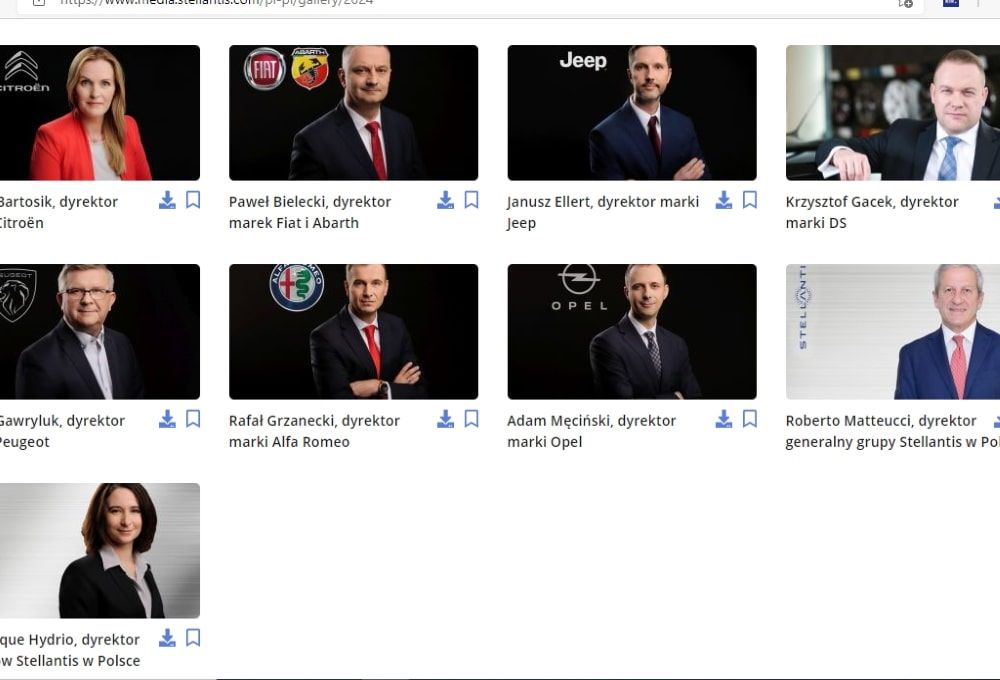Bookmark the Gawryluk Peugeot photo

click(x=193, y=420)
